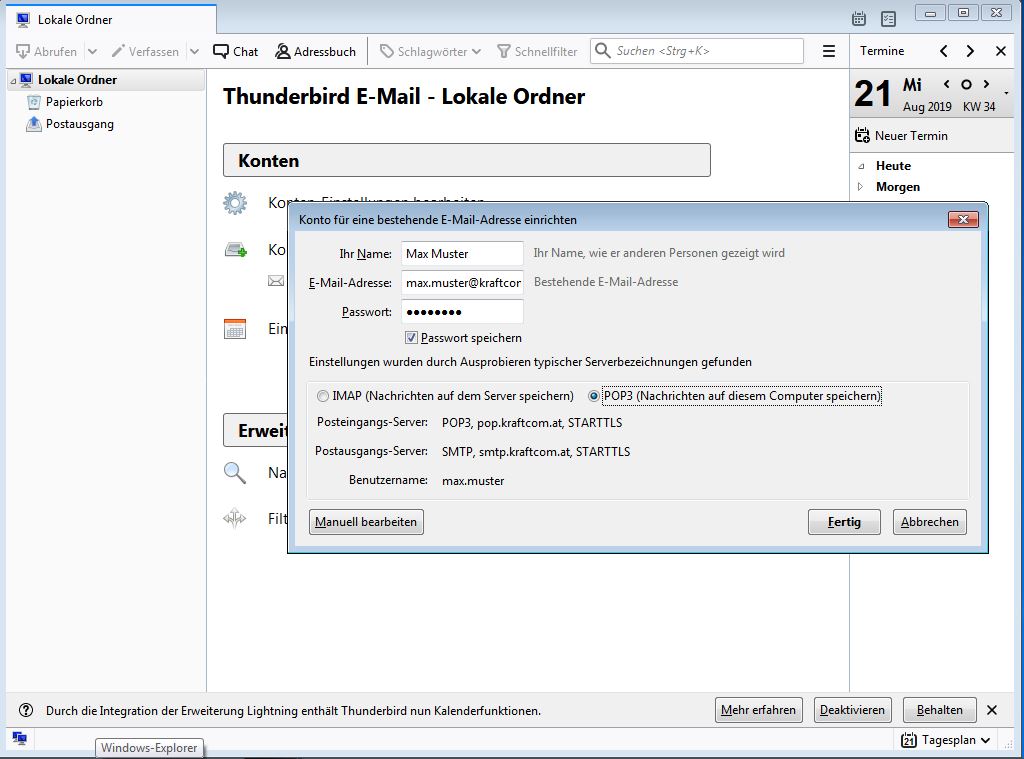The image size is (1024, 759).
Task: Click small next-day arrow beside Mi
Action: (986, 84)
